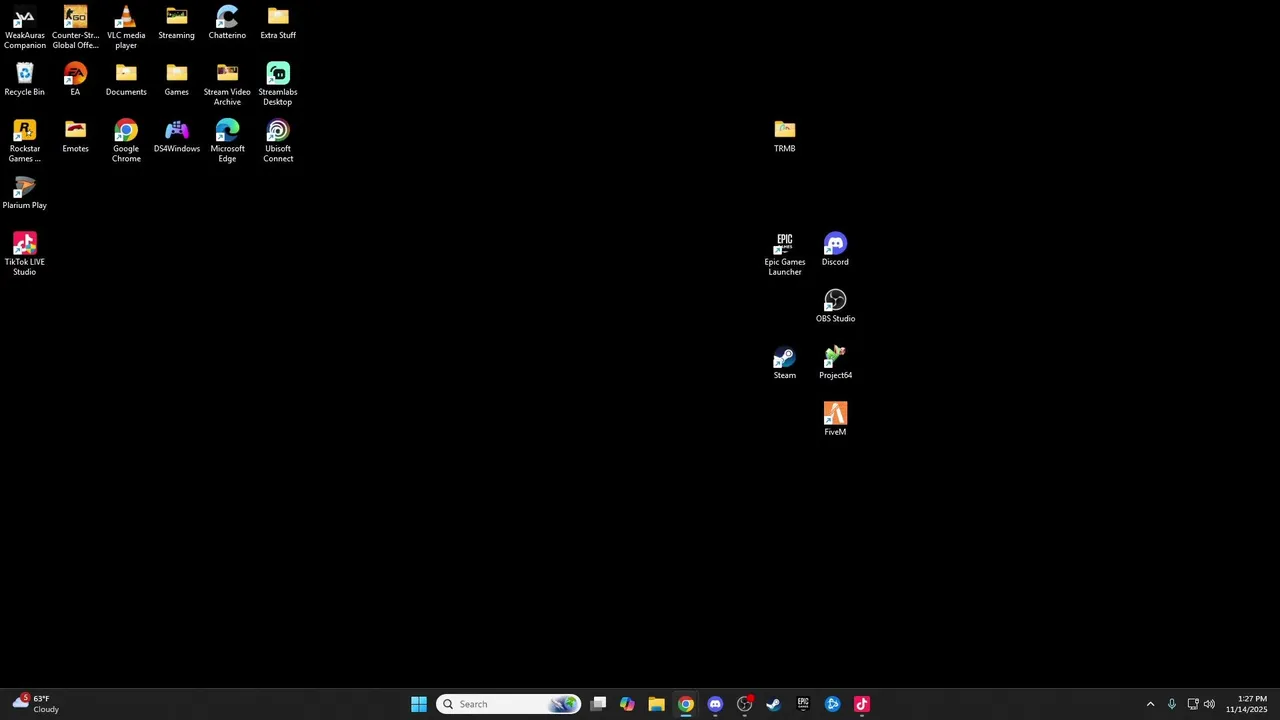Select the EA app desktop icon
The image size is (1280, 720).
coord(75,80)
